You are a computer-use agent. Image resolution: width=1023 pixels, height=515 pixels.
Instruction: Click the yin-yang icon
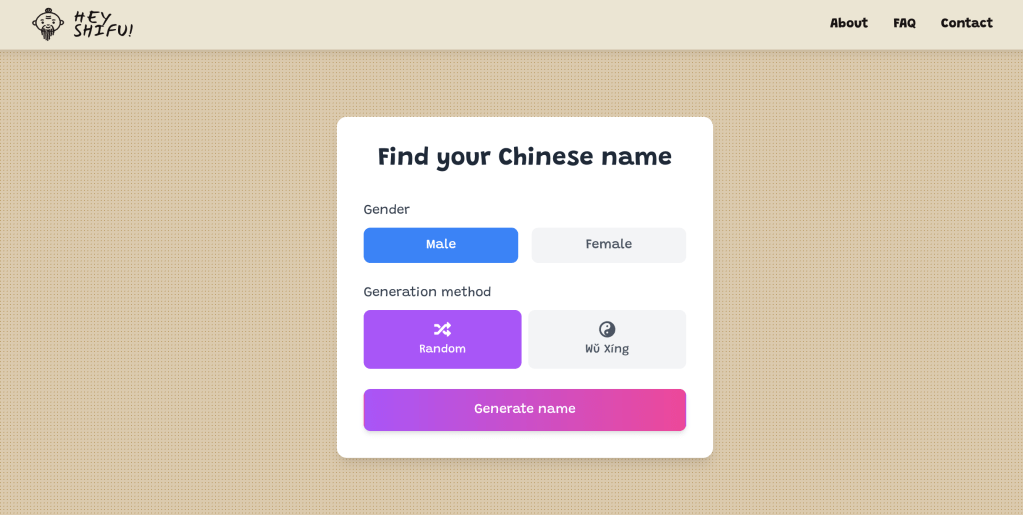(x=607, y=330)
